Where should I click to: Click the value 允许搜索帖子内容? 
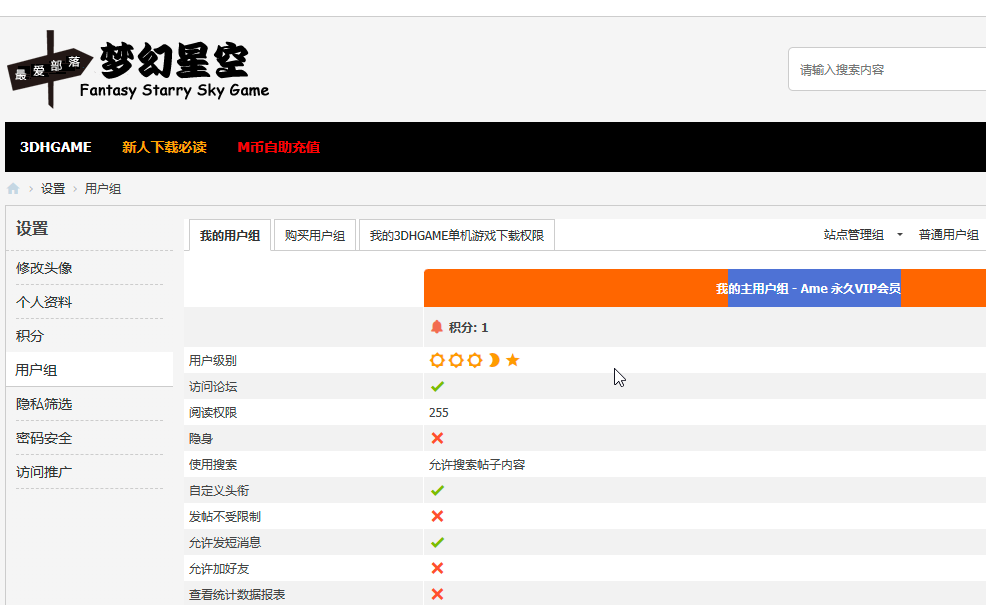tap(477, 465)
